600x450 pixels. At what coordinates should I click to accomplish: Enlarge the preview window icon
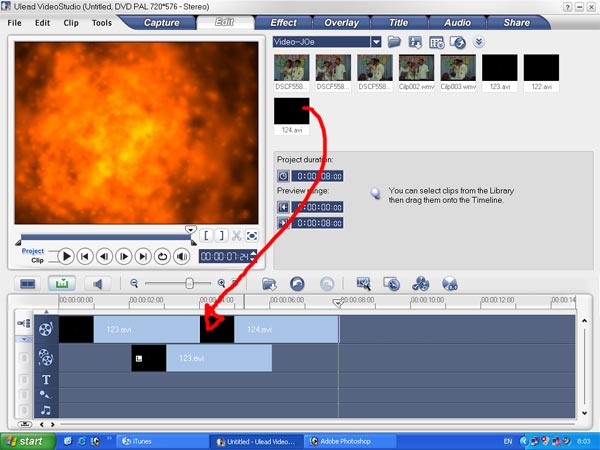pos(252,235)
